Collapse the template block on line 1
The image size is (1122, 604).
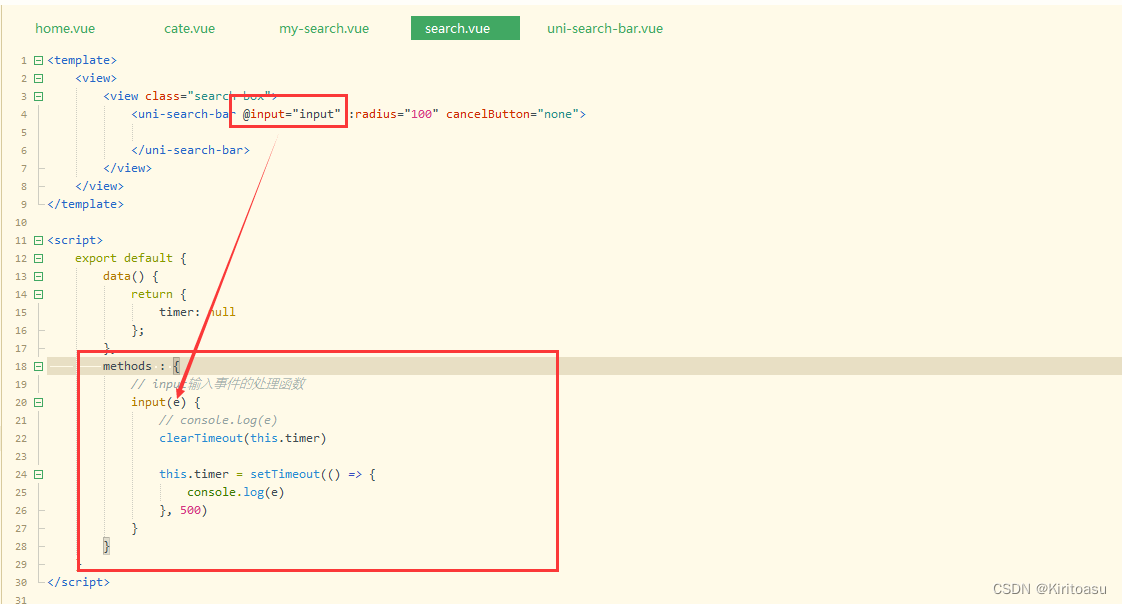pos(39,61)
